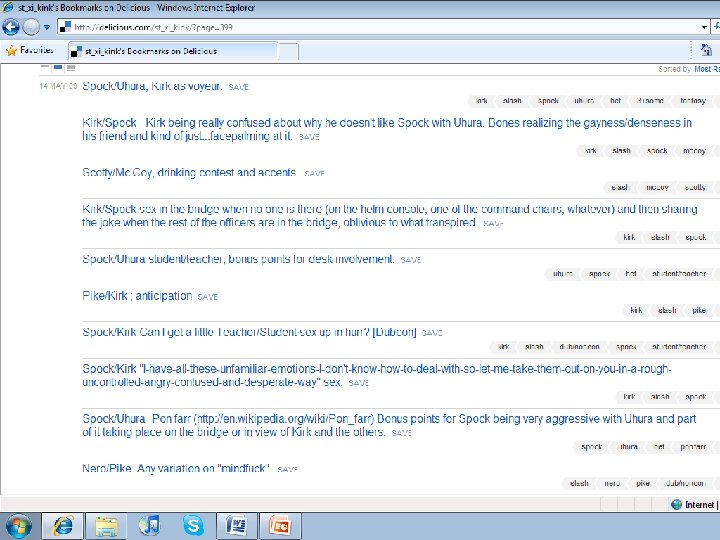
Task: Go back with the browser Back button
Action: click(11, 27)
